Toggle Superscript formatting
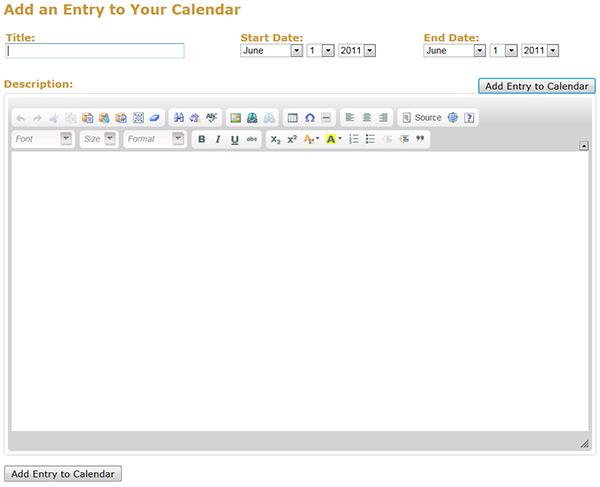This screenshot has height=487, width=600. coord(292,139)
